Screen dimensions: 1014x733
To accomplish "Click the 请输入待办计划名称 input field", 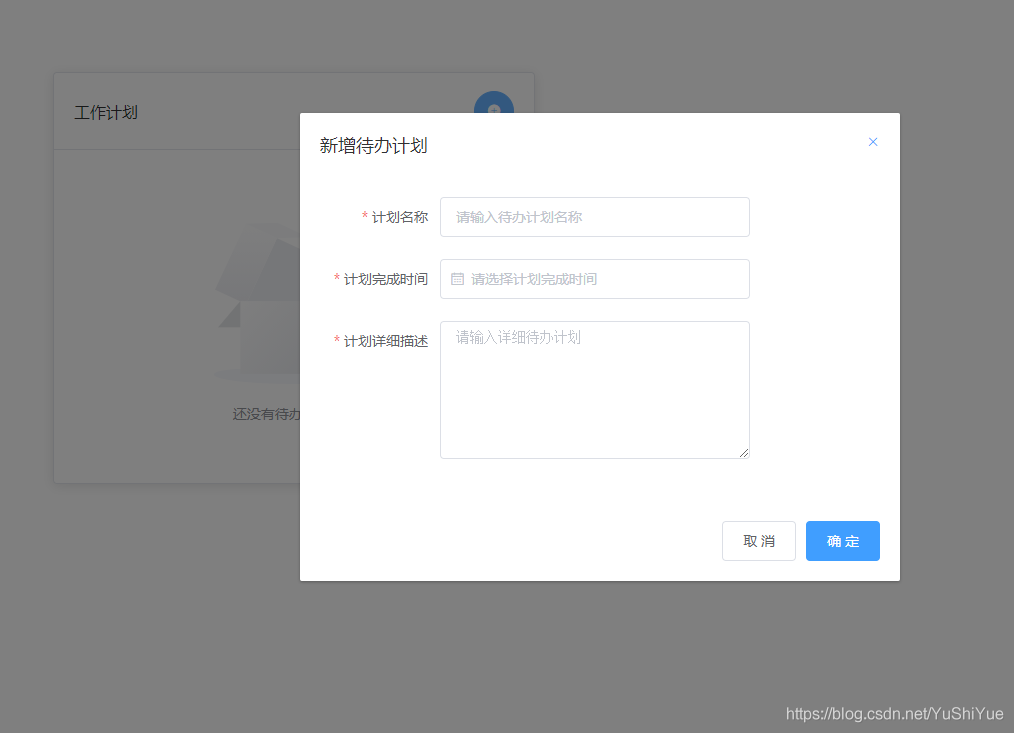I will (x=595, y=217).
